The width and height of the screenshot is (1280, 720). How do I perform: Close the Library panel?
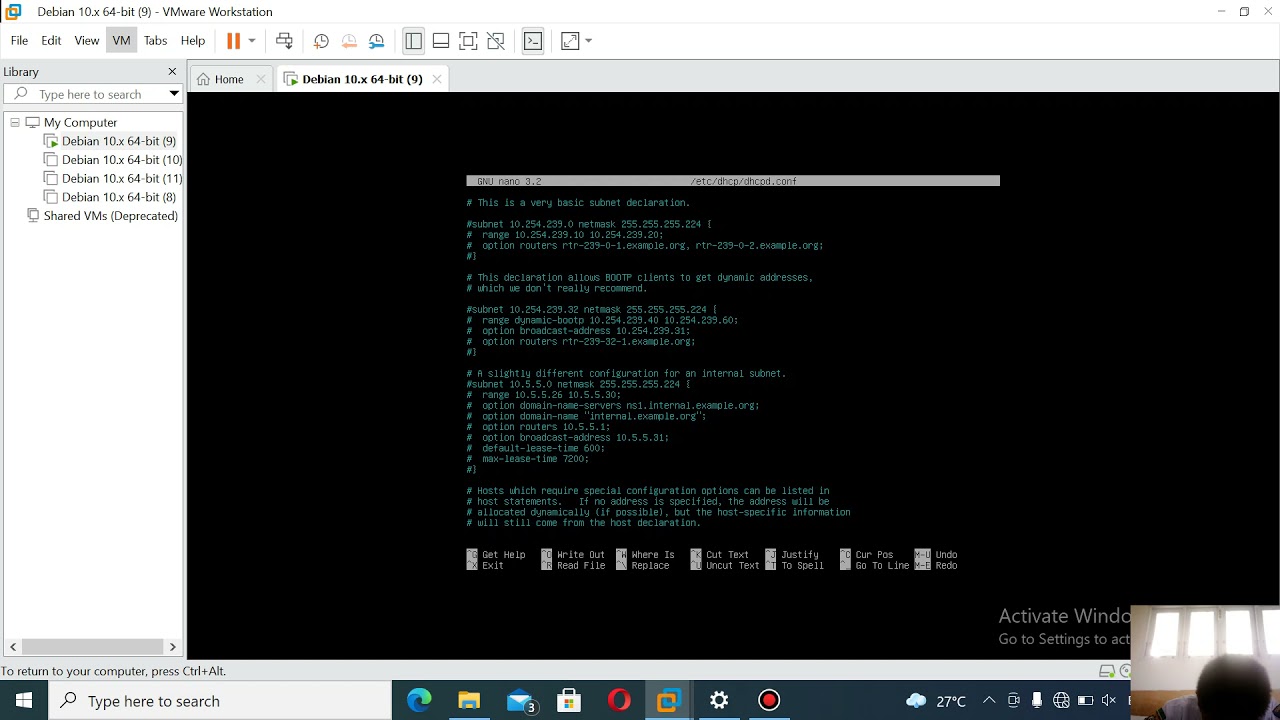point(172,72)
